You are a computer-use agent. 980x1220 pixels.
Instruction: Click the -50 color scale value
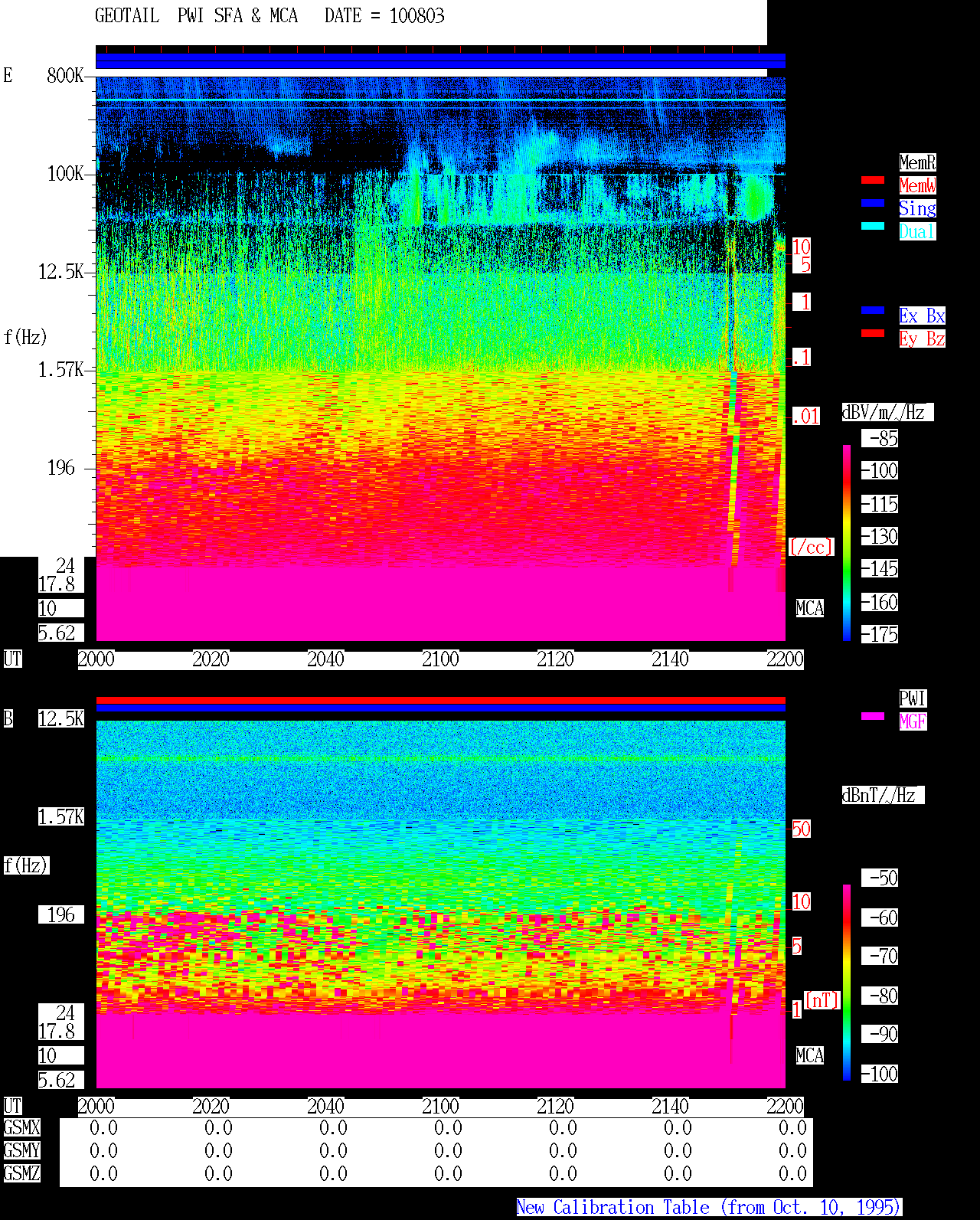880,878
